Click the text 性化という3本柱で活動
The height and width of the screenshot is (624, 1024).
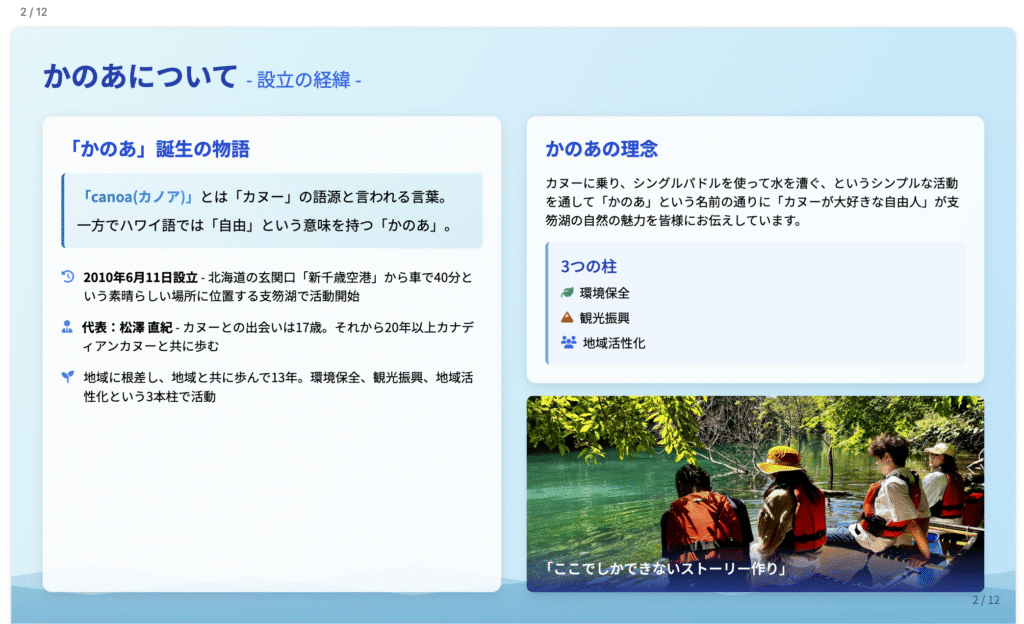tap(150, 396)
